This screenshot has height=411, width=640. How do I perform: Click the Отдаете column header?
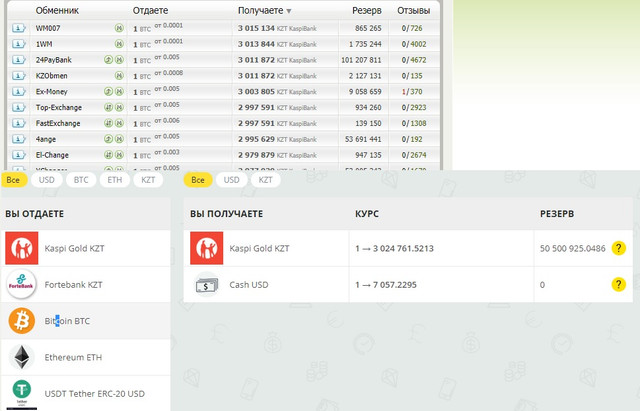(x=150, y=11)
